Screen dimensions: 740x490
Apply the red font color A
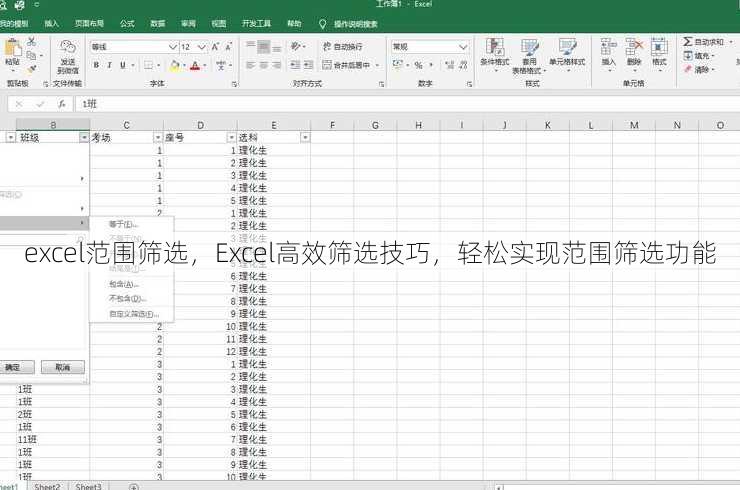(x=195, y=65)
